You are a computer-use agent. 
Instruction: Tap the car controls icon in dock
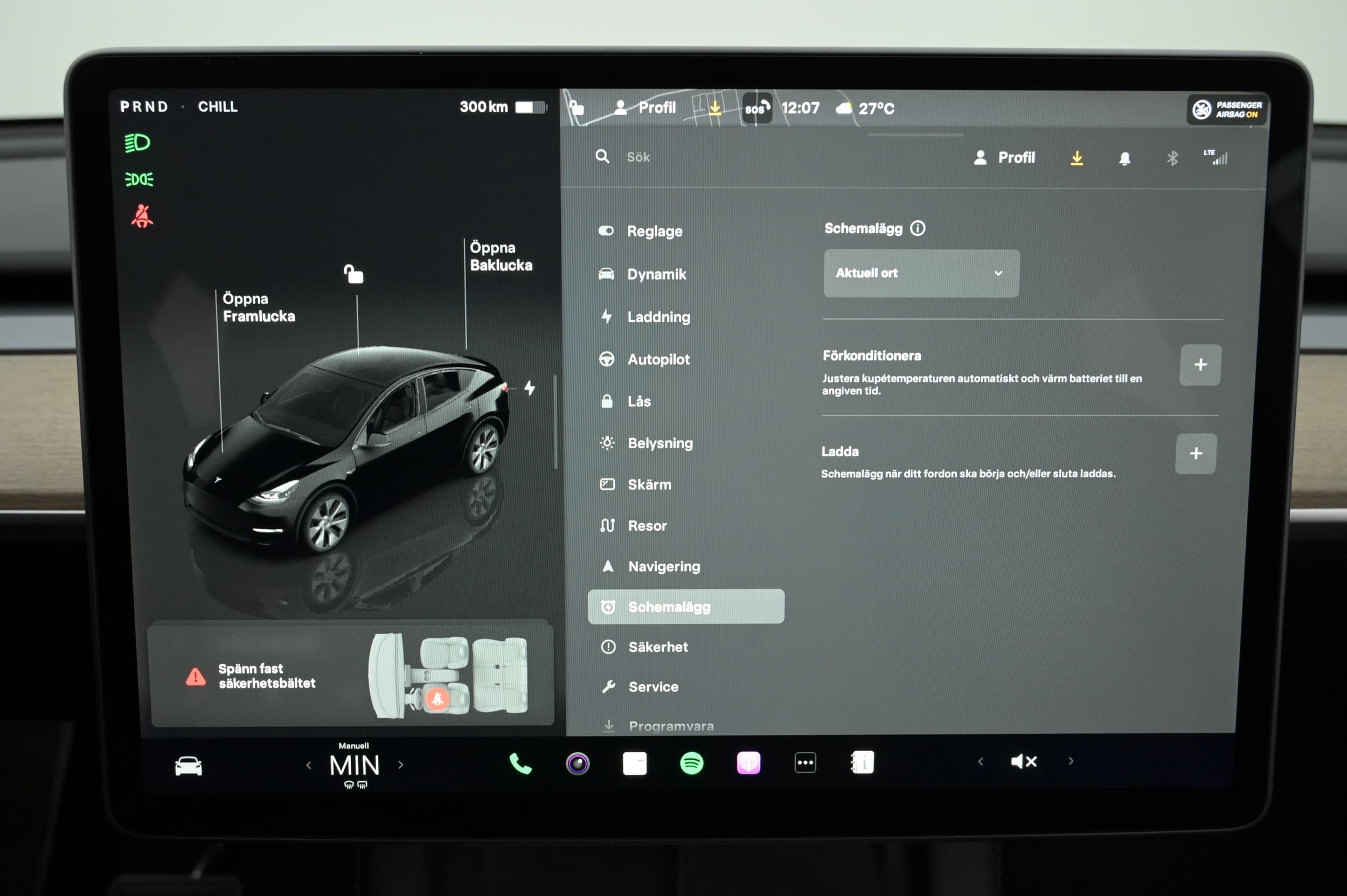point(188,766)
